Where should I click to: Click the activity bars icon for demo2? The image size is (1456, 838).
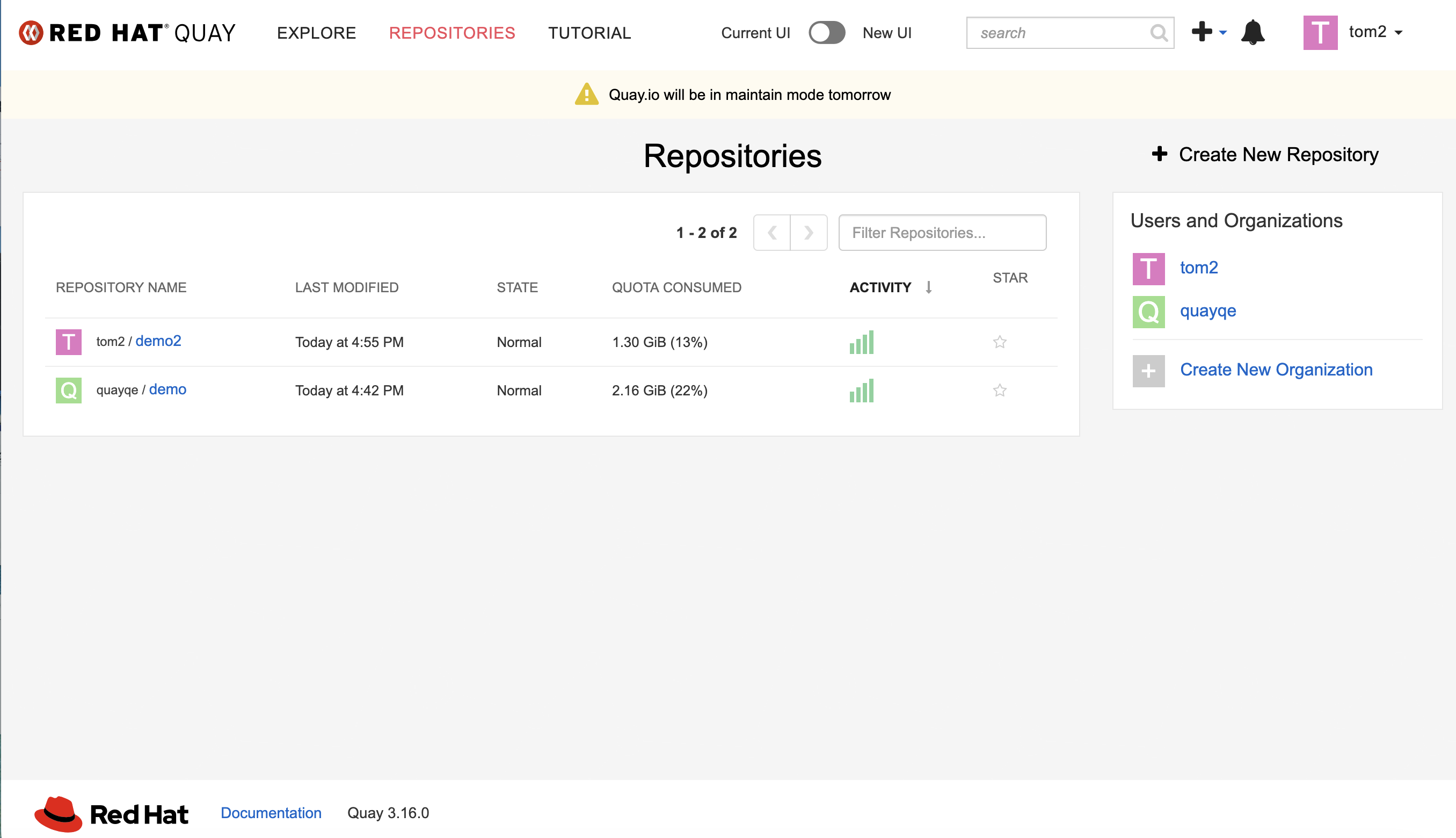[x=861, y=342]
